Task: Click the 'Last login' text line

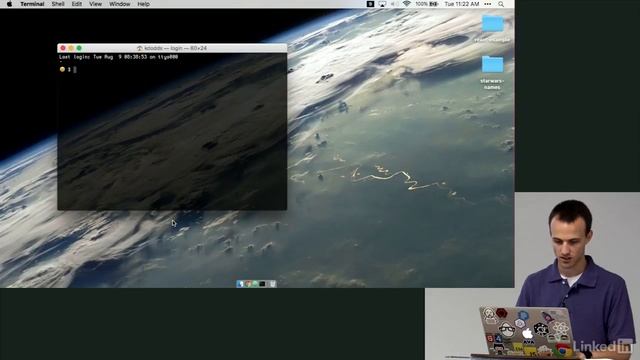Action: click(118, 57)
